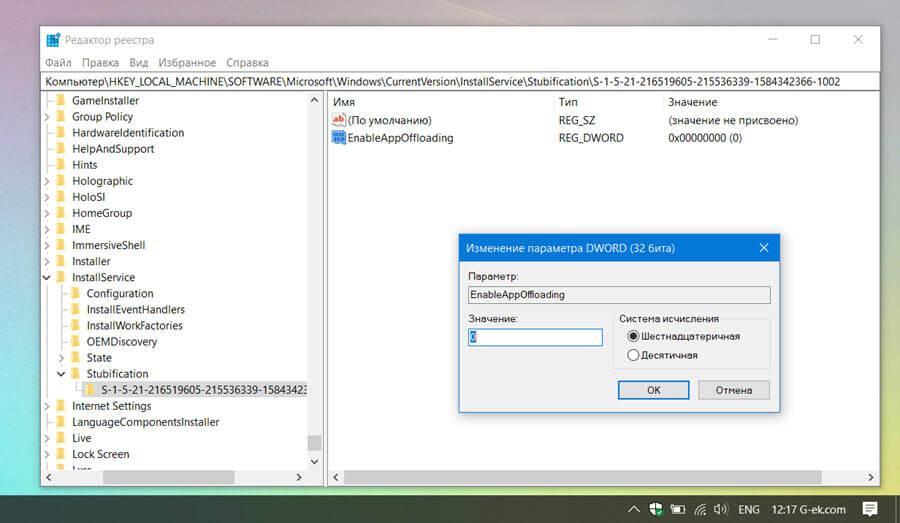Expand the Group Policy key
The width and height of the screenshot is (900, 523).
tap(47, 117)
